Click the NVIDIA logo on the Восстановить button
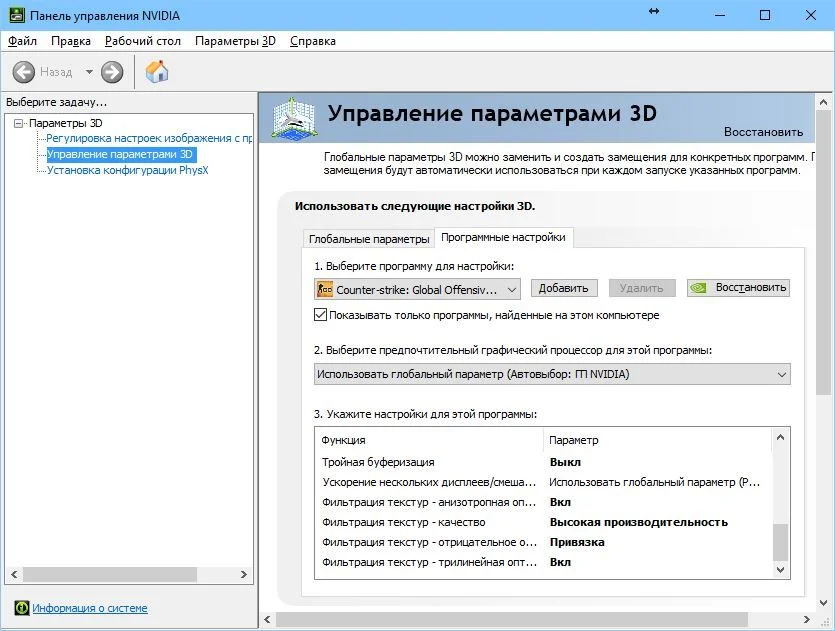Image resolution: width=835 pixels, height=631 pixels. 697,287
